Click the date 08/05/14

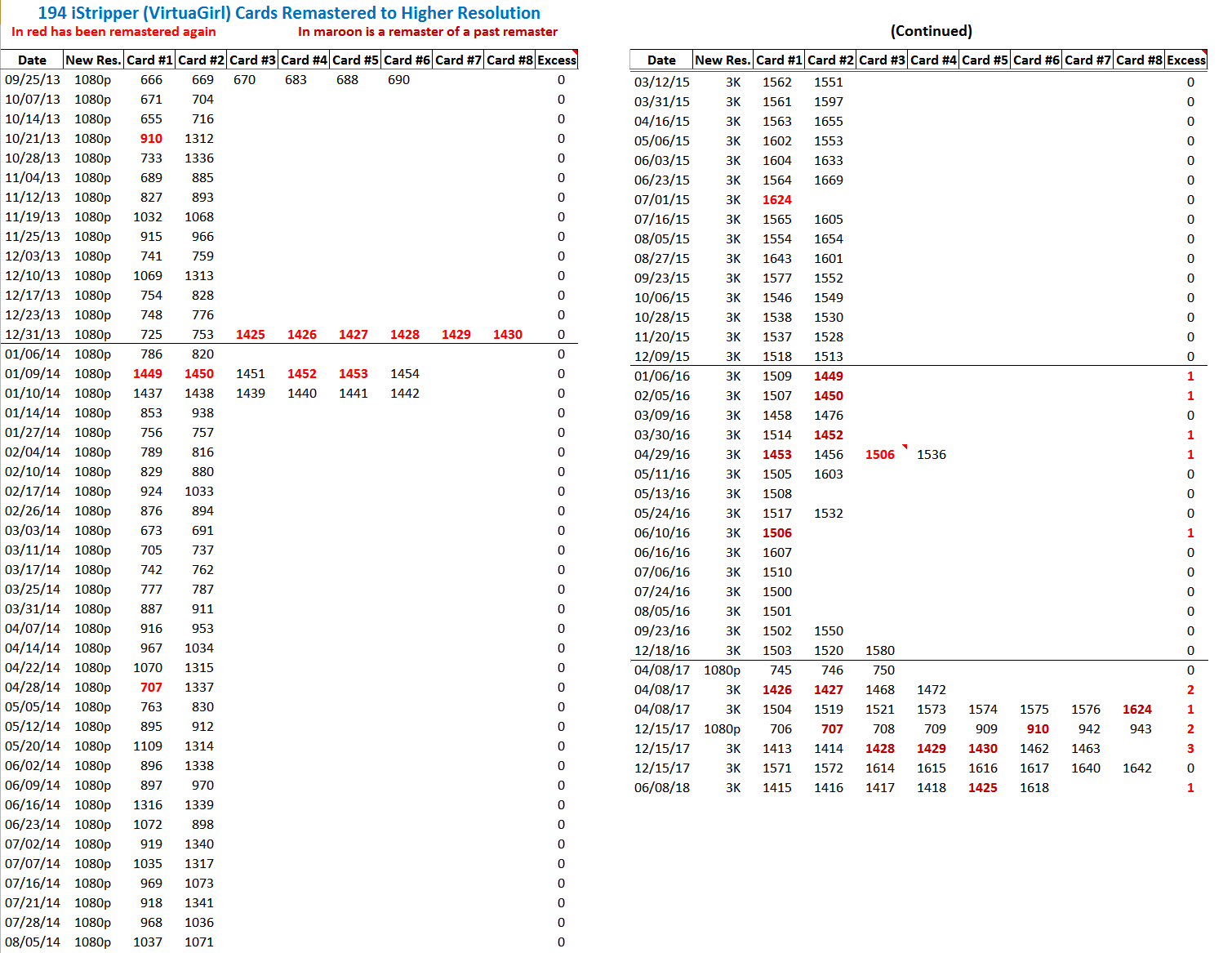tap(33, 942)
